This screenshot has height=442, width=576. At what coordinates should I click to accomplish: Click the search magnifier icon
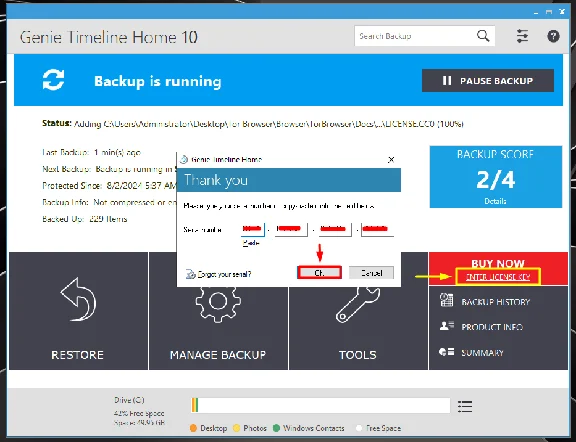483,36
